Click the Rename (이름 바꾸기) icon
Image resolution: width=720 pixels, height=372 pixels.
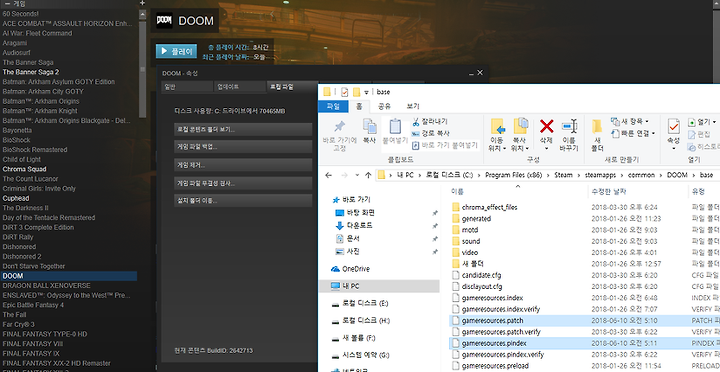pos(569,126)
